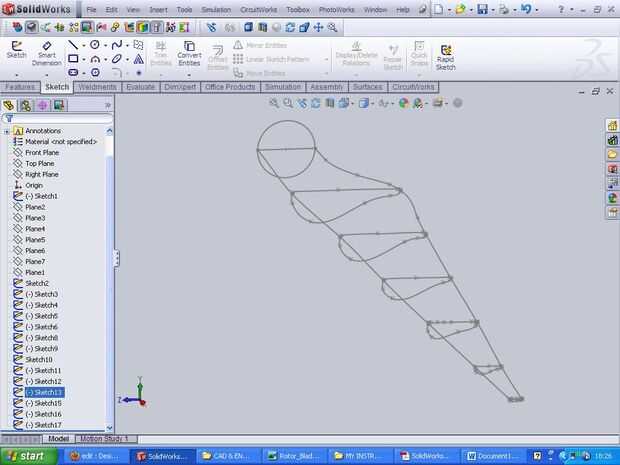Select the Slot sketch tool
Screen dimensions: 620x465
[73, 72]
